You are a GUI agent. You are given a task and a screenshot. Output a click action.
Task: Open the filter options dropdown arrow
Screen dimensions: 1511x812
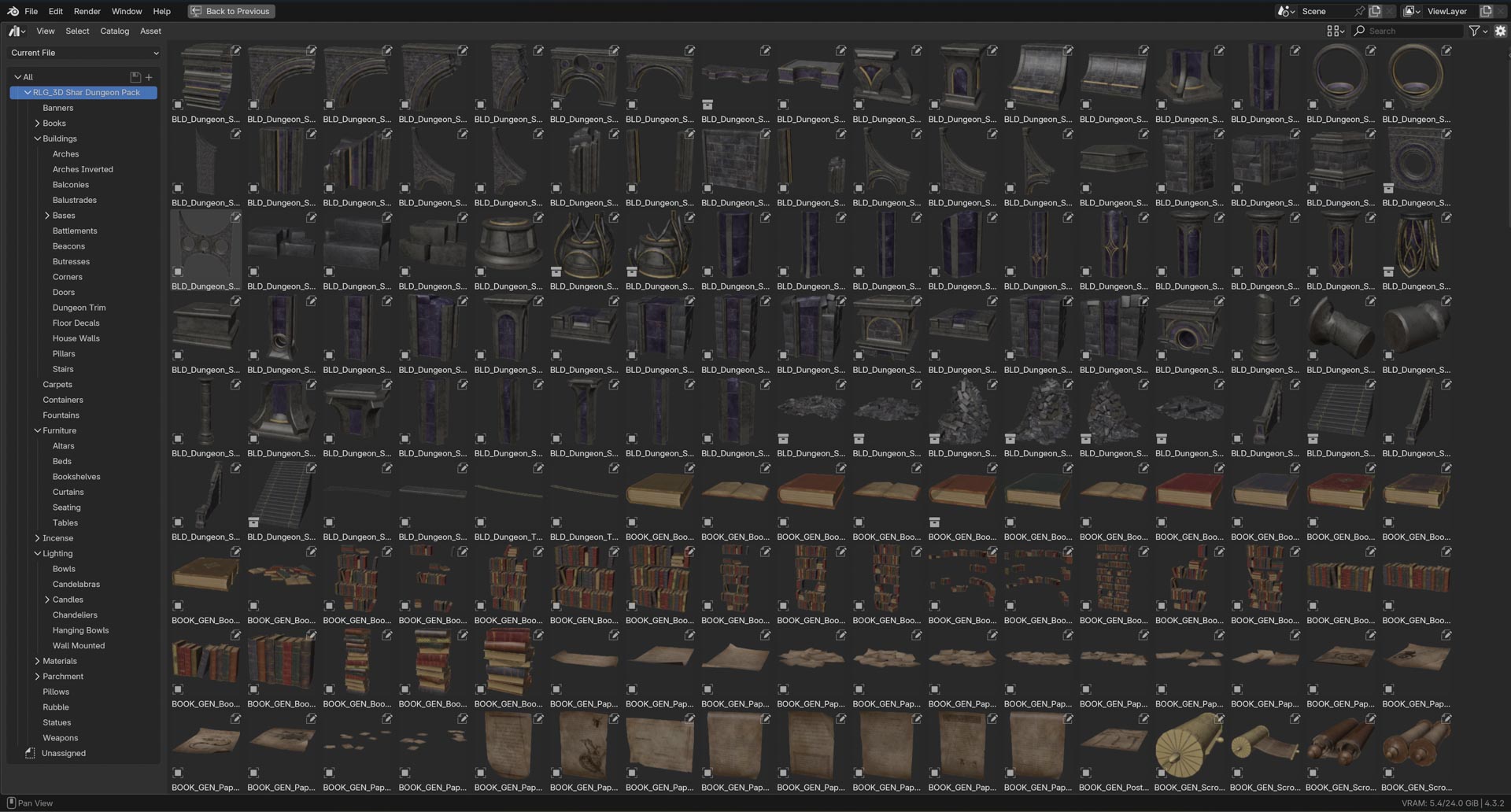[x=1485, y=31]
